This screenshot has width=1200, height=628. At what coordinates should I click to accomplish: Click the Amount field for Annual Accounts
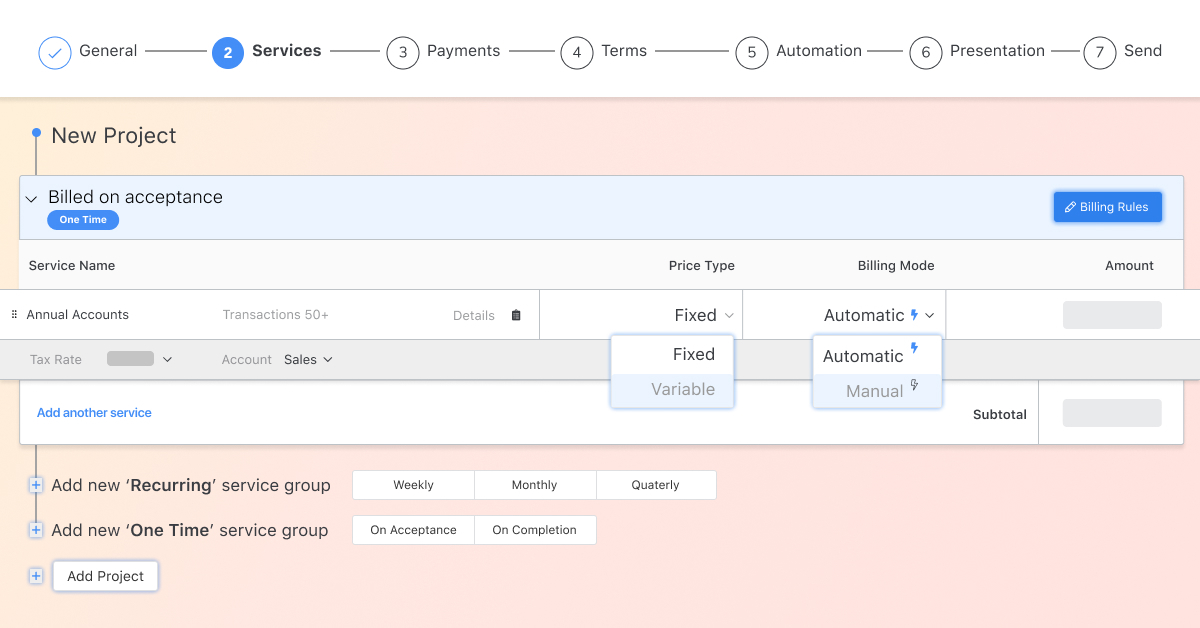pos(1111,315)
